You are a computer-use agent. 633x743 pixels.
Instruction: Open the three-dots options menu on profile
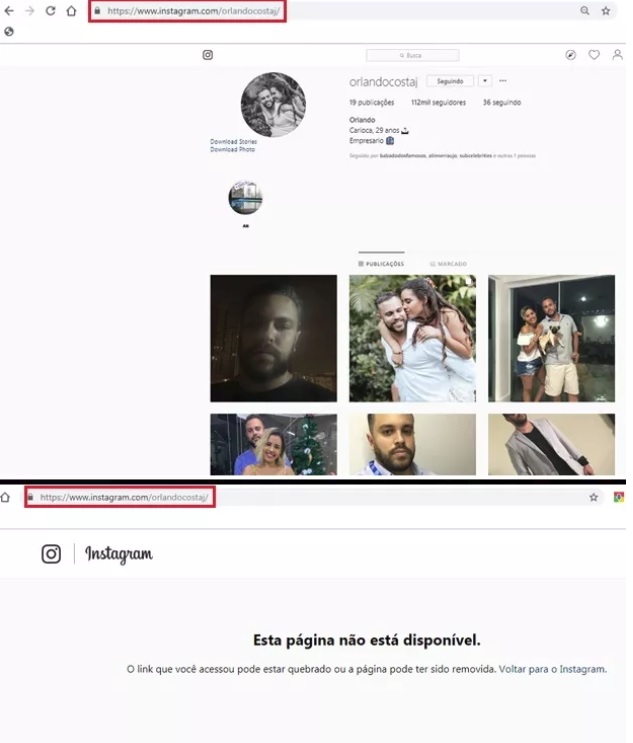503,81
